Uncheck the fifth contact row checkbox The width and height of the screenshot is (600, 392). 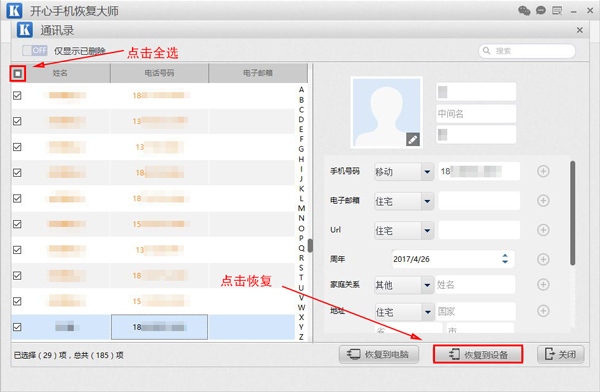point(17,198)
